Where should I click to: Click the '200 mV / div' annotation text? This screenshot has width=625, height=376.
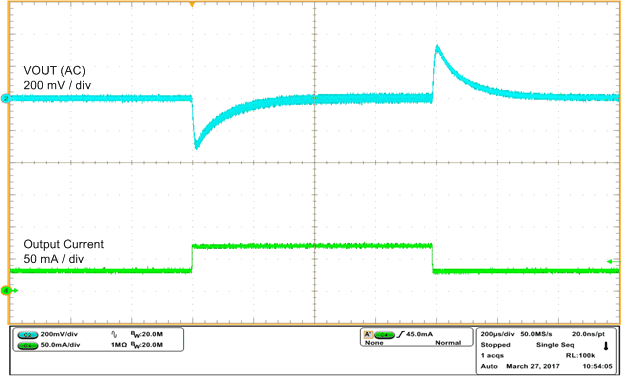point(57,85)
